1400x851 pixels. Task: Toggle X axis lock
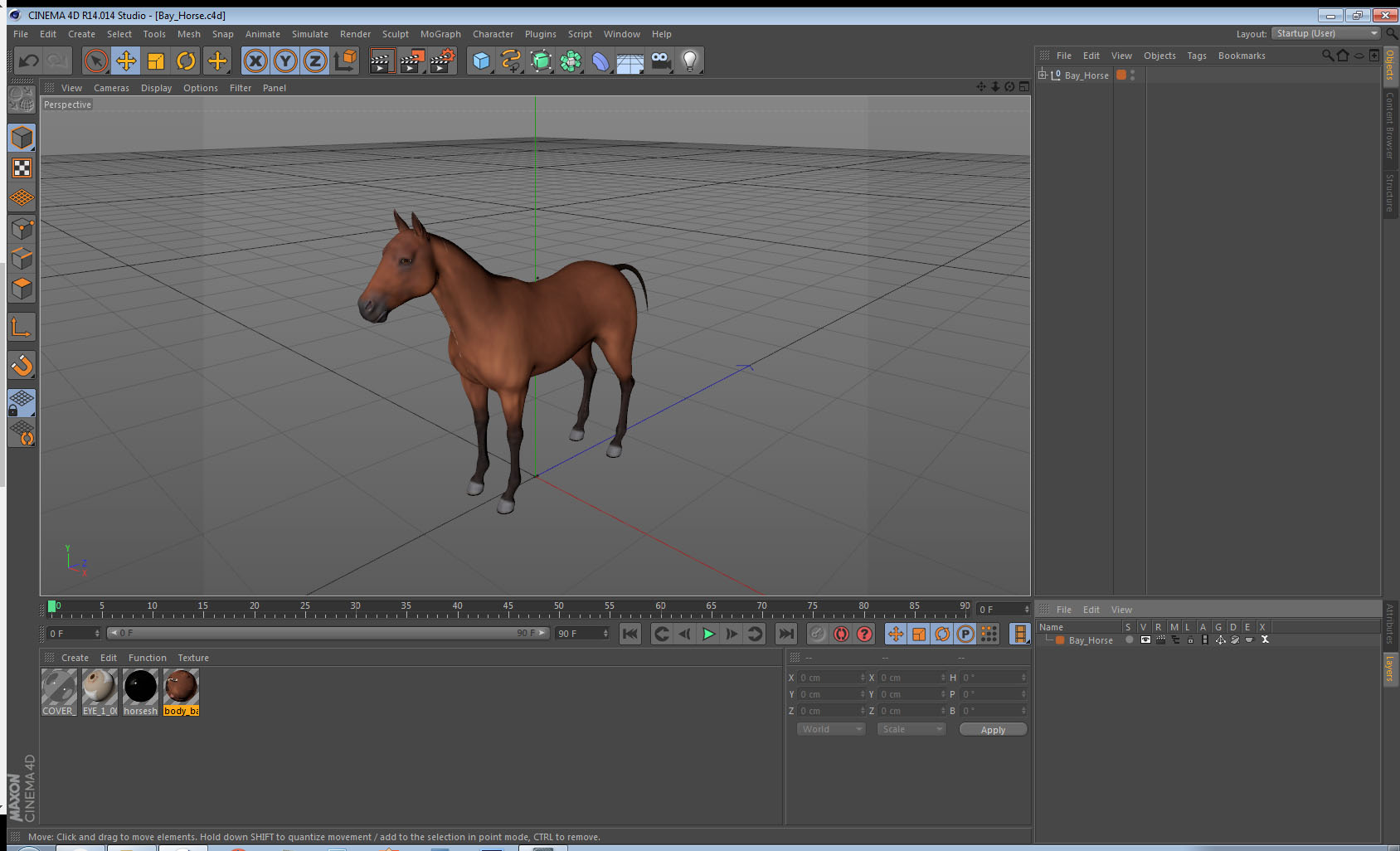click(x=255, y=61)
